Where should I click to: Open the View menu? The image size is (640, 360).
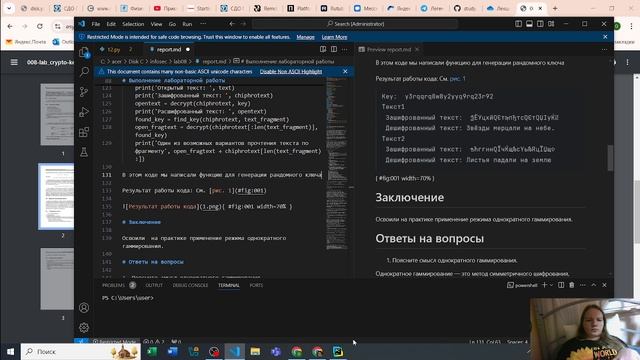coord(156,24)
